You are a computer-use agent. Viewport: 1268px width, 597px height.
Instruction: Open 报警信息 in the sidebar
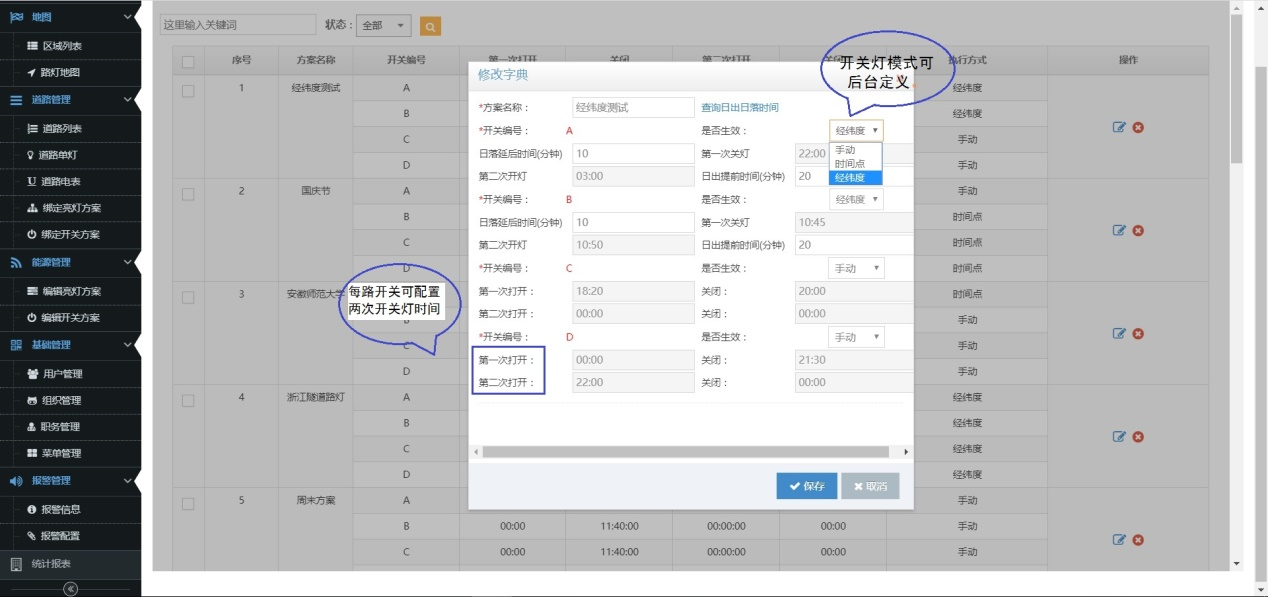(60, 509)
